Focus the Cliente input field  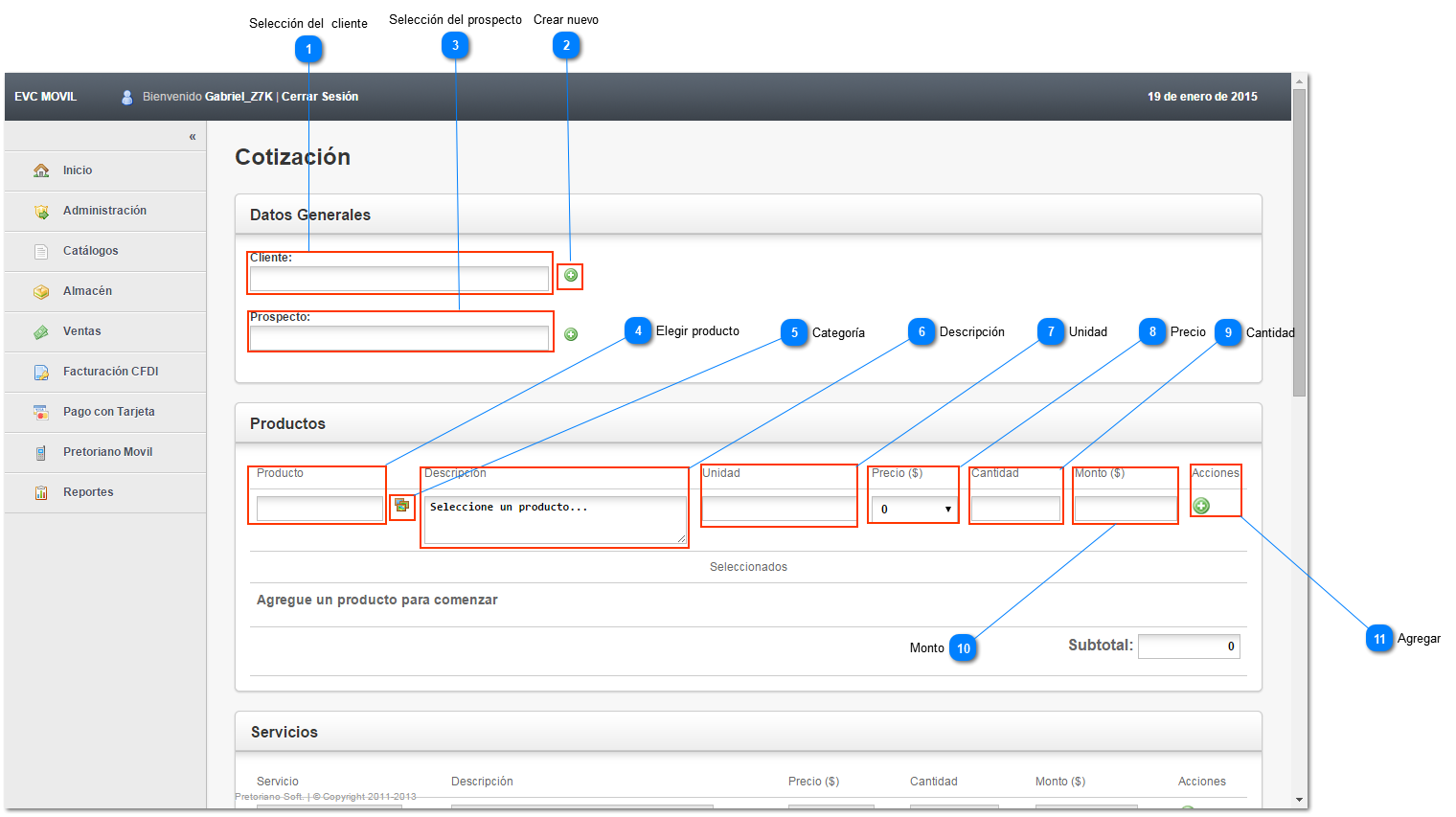(399, 279)
